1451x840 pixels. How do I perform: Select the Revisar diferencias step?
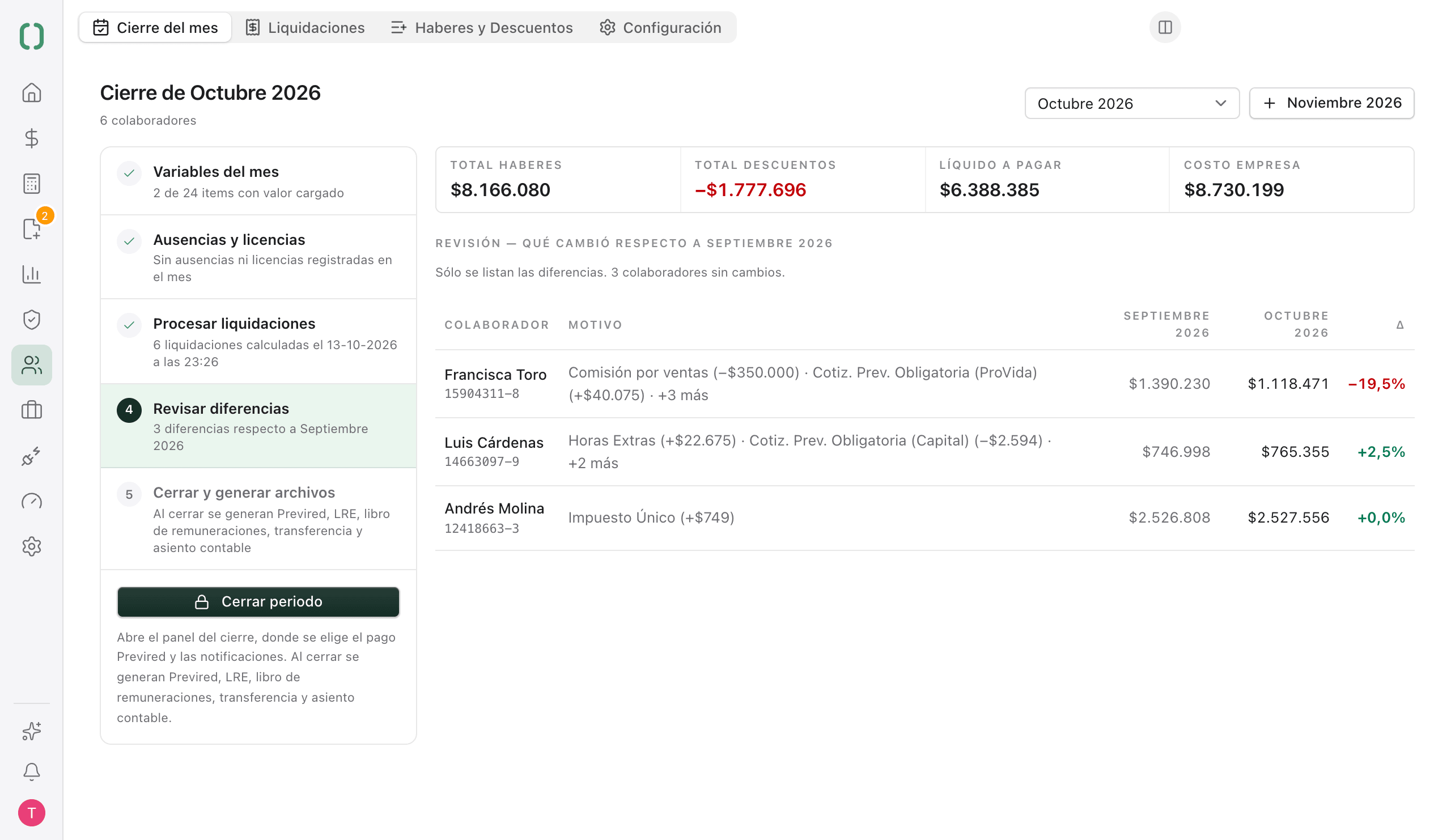[x=258, y=426]
